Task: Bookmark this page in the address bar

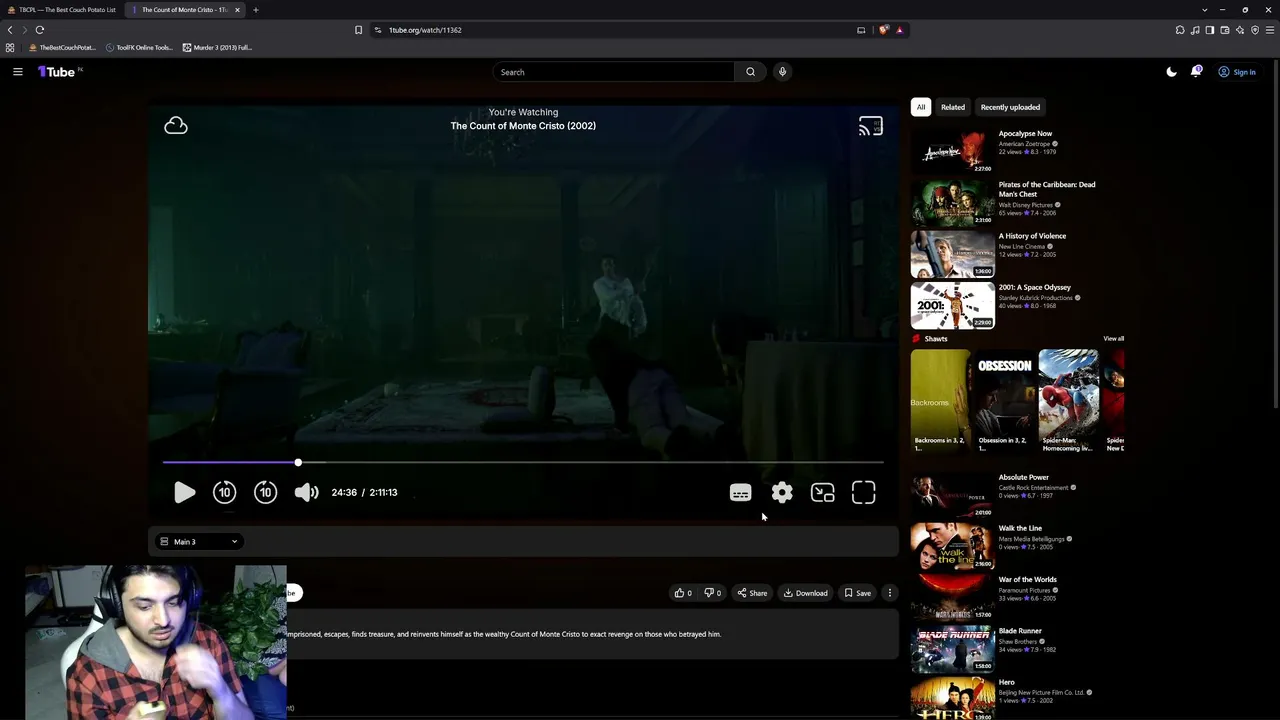Action: [358, 30]
